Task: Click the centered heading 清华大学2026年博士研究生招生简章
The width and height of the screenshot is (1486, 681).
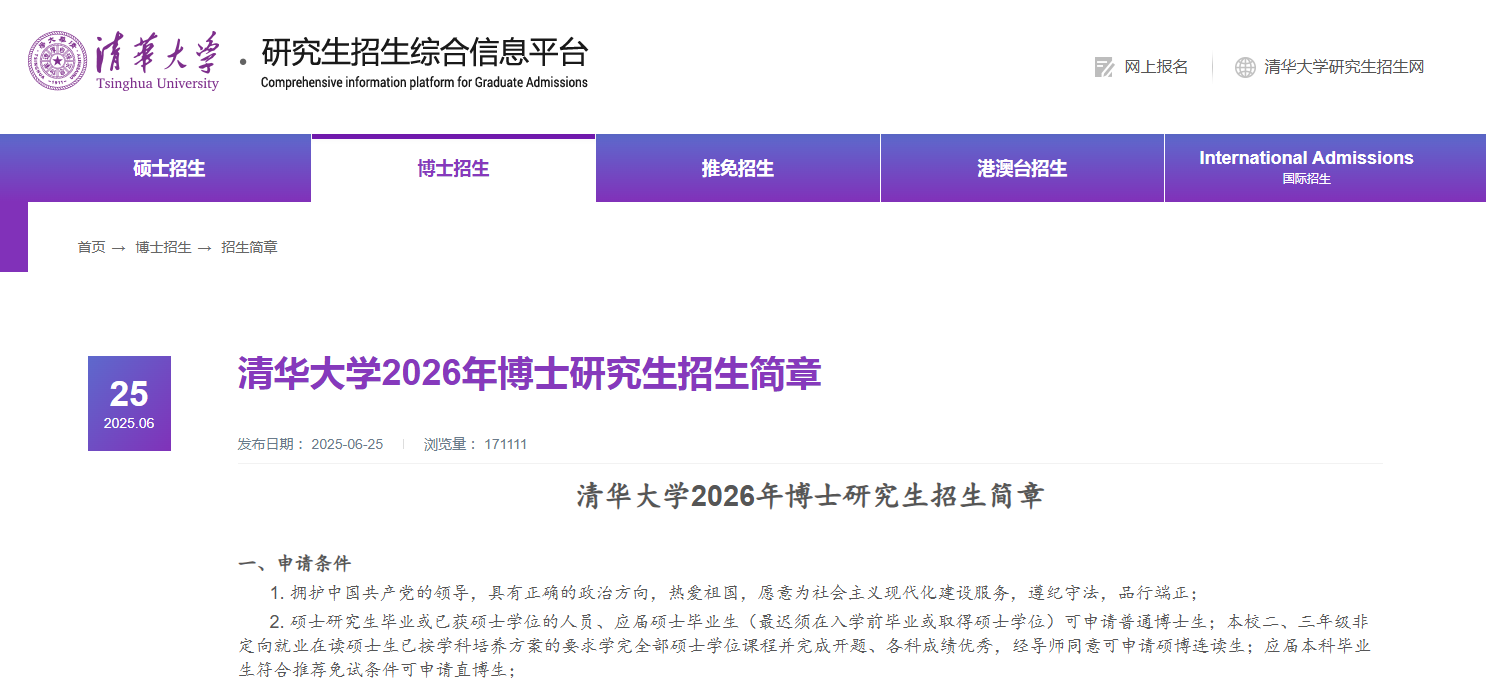Action: pyautogui.click(x=810, y=496)
